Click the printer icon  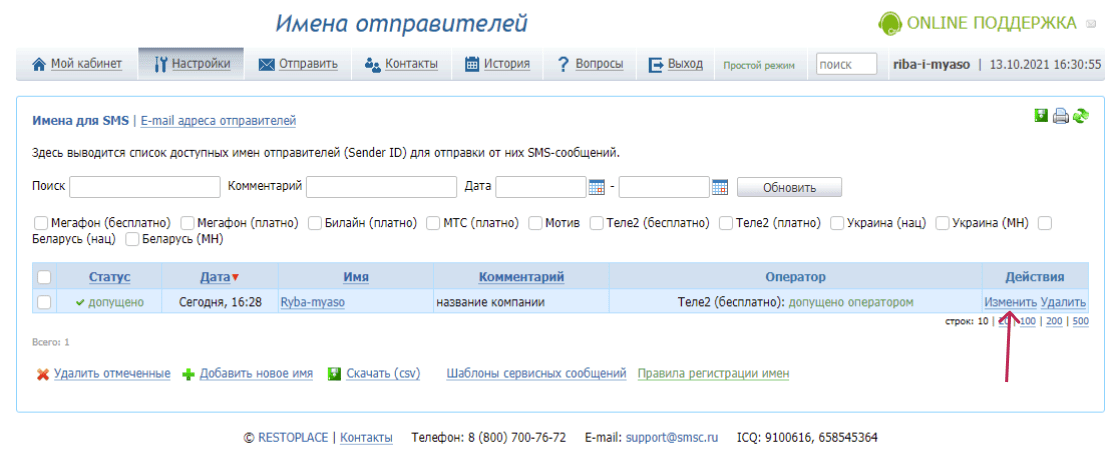pos(1061,116)
